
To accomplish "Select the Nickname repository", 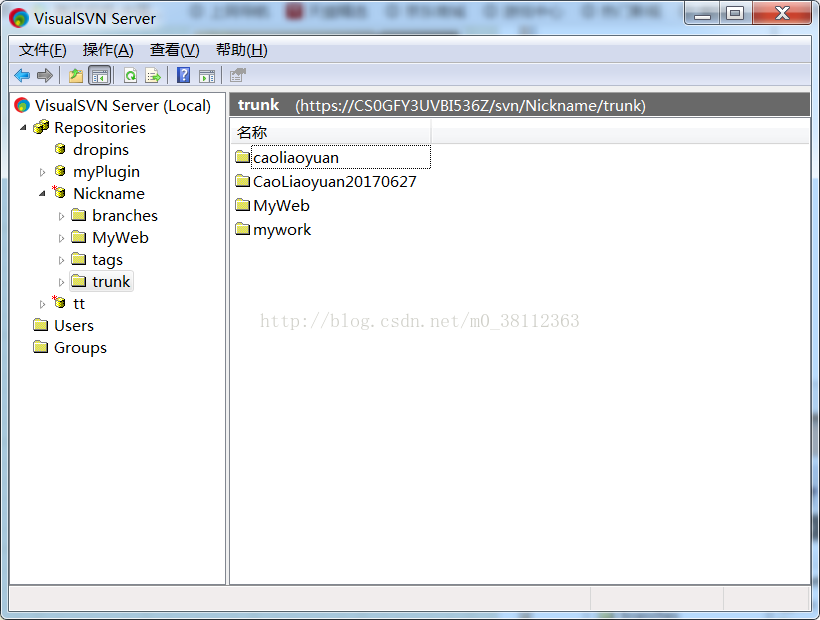I will (109, 193).
